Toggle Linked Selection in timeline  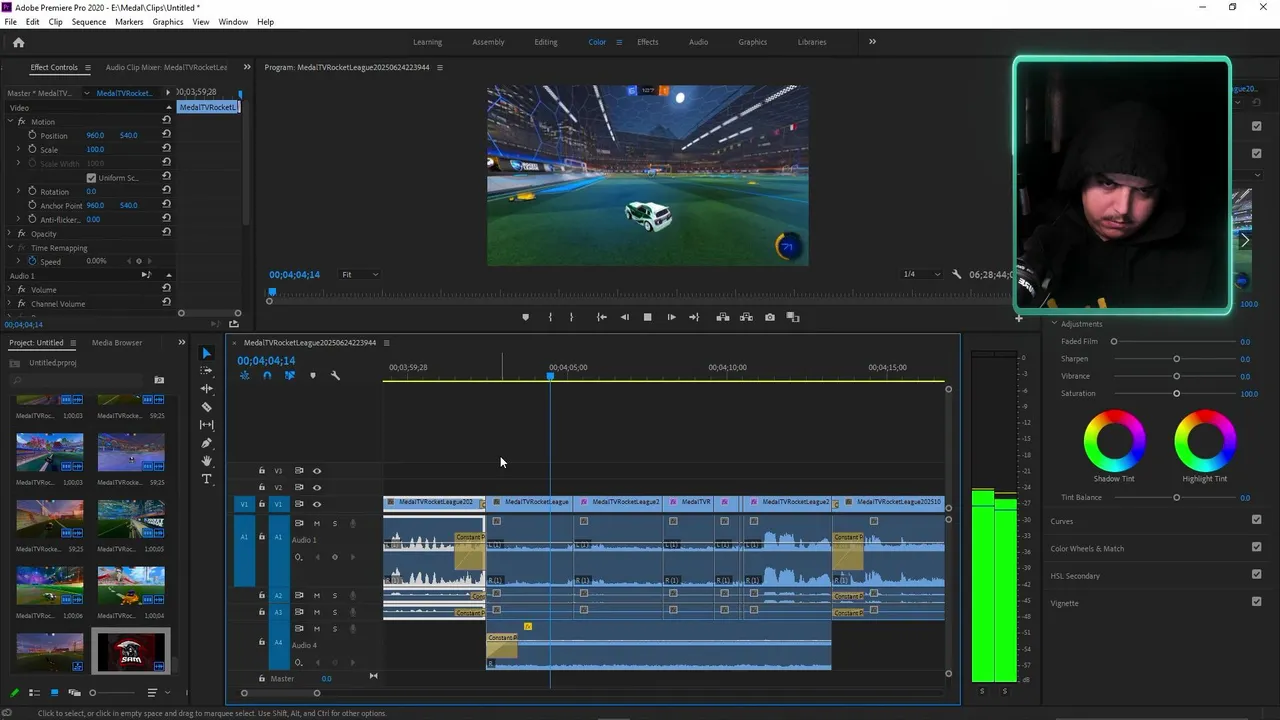coord(289,375)
